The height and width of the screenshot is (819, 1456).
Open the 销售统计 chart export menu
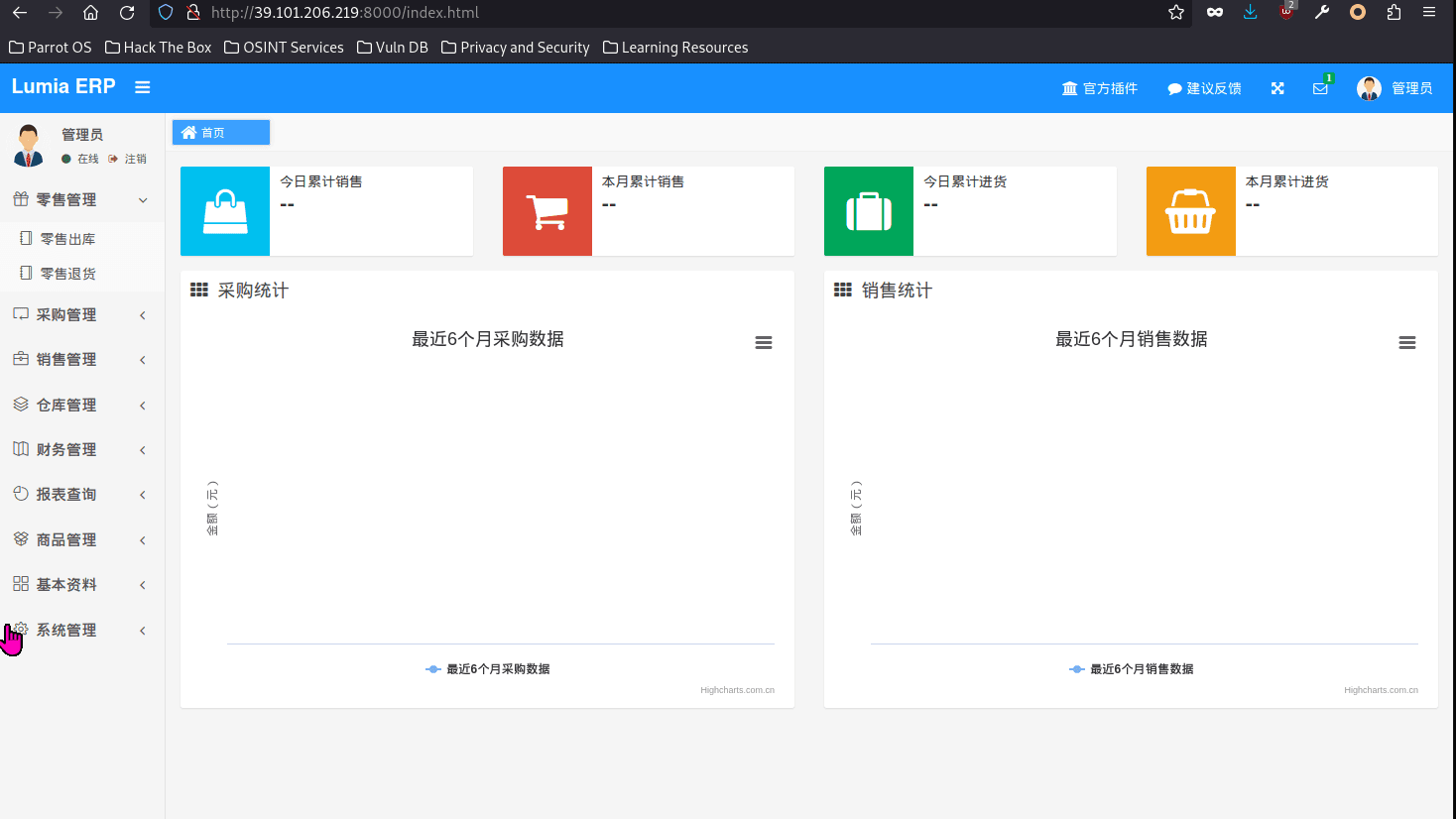click(1406, 343)
